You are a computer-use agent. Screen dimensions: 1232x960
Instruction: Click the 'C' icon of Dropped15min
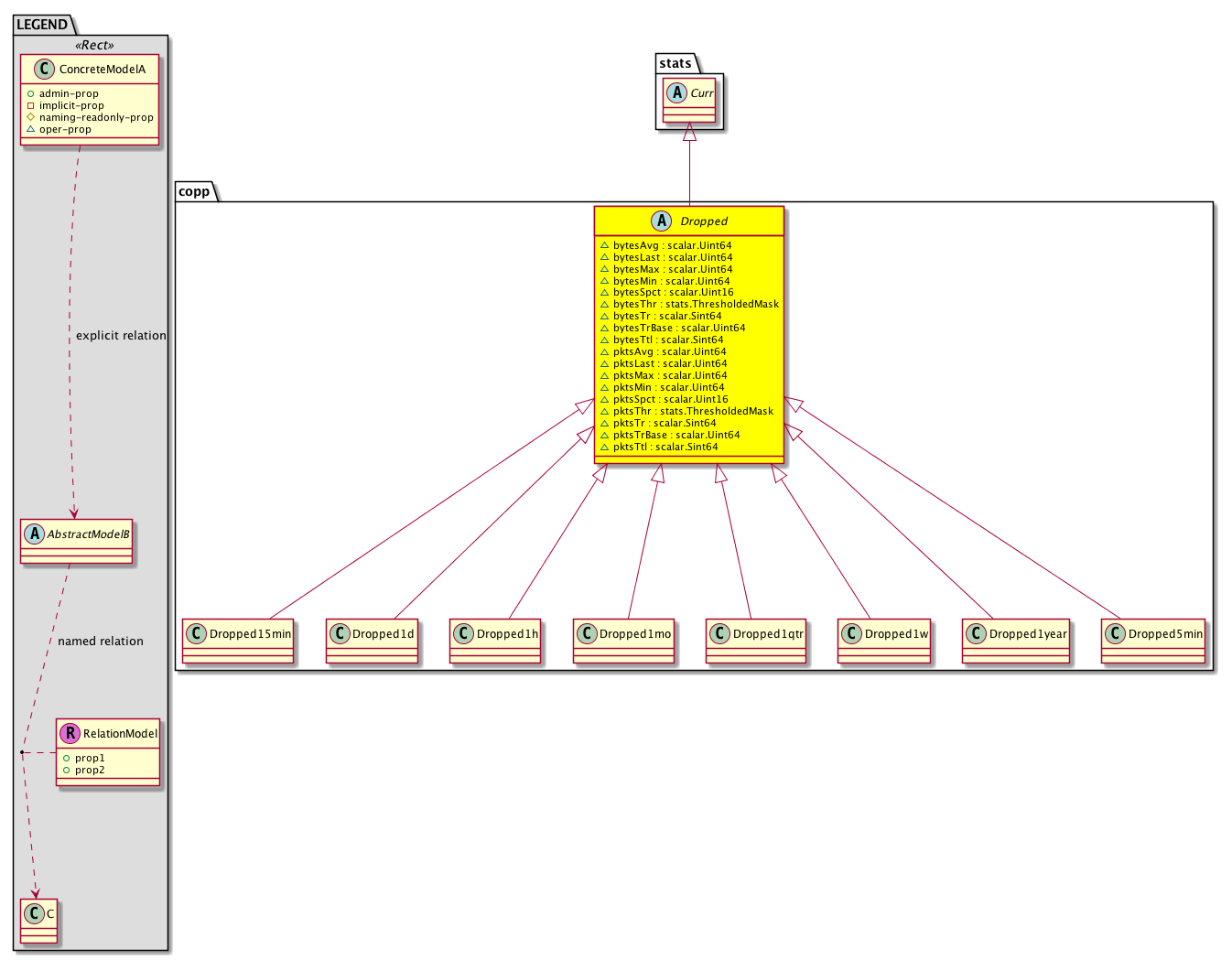[x=196, y=634]
